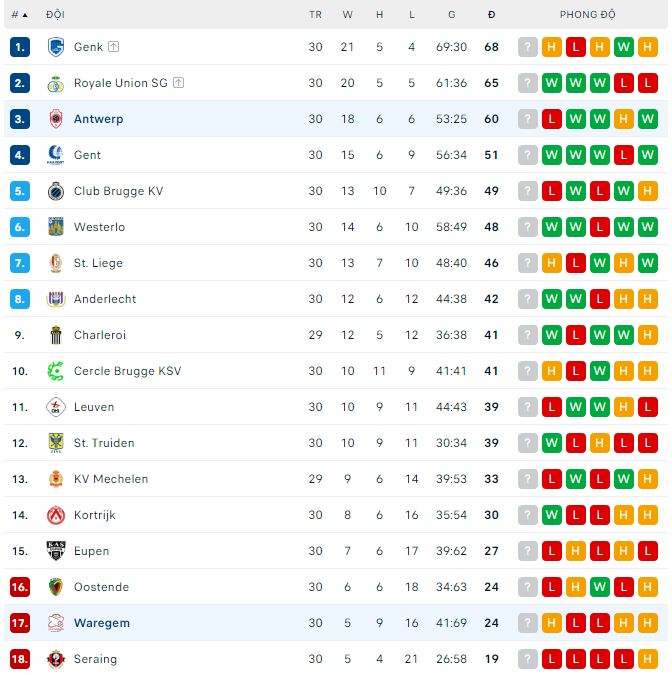Click the Seraing club crest icon

click(56, 659)
